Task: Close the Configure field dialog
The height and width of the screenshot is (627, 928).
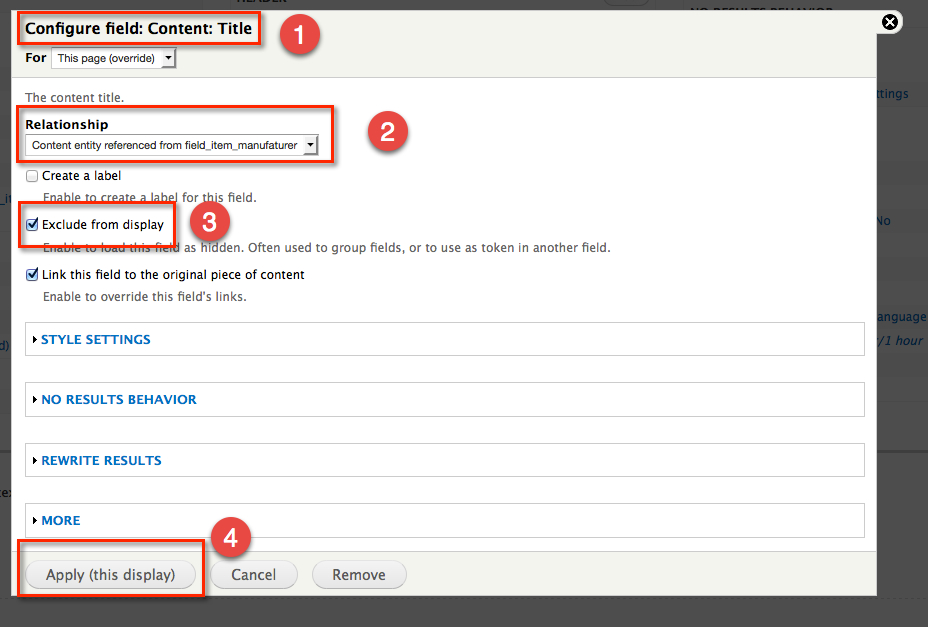Action: pos(890,22)
